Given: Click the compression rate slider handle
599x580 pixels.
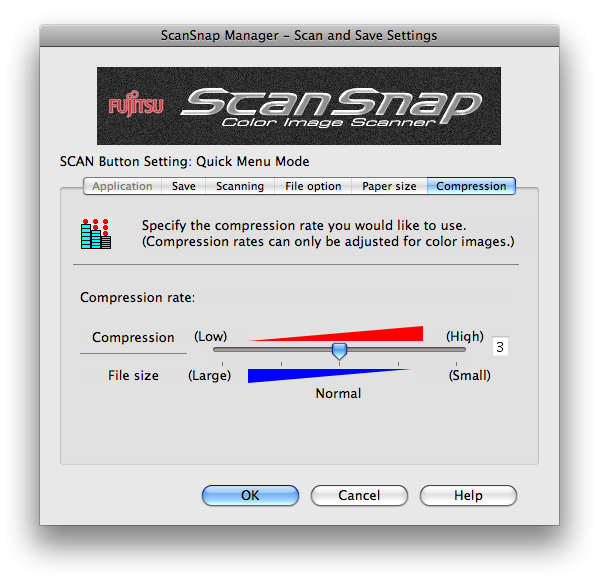Looking at the screenshot, I should coord(339,351).
